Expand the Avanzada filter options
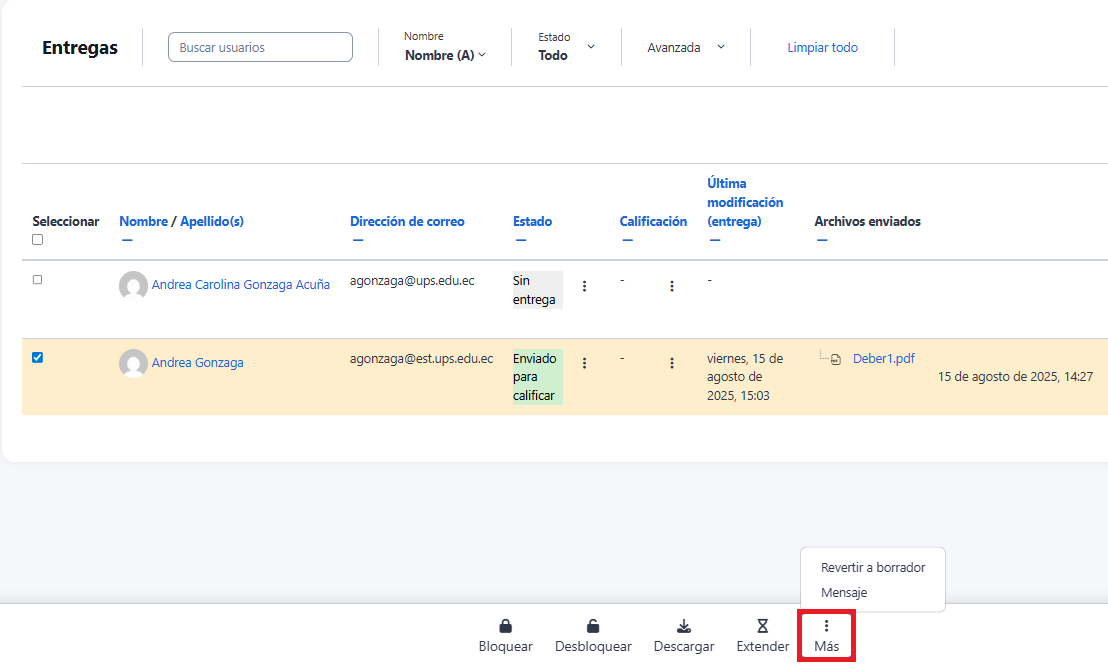Viewport: 1108px width, 669px height. (x=685, y=47)
